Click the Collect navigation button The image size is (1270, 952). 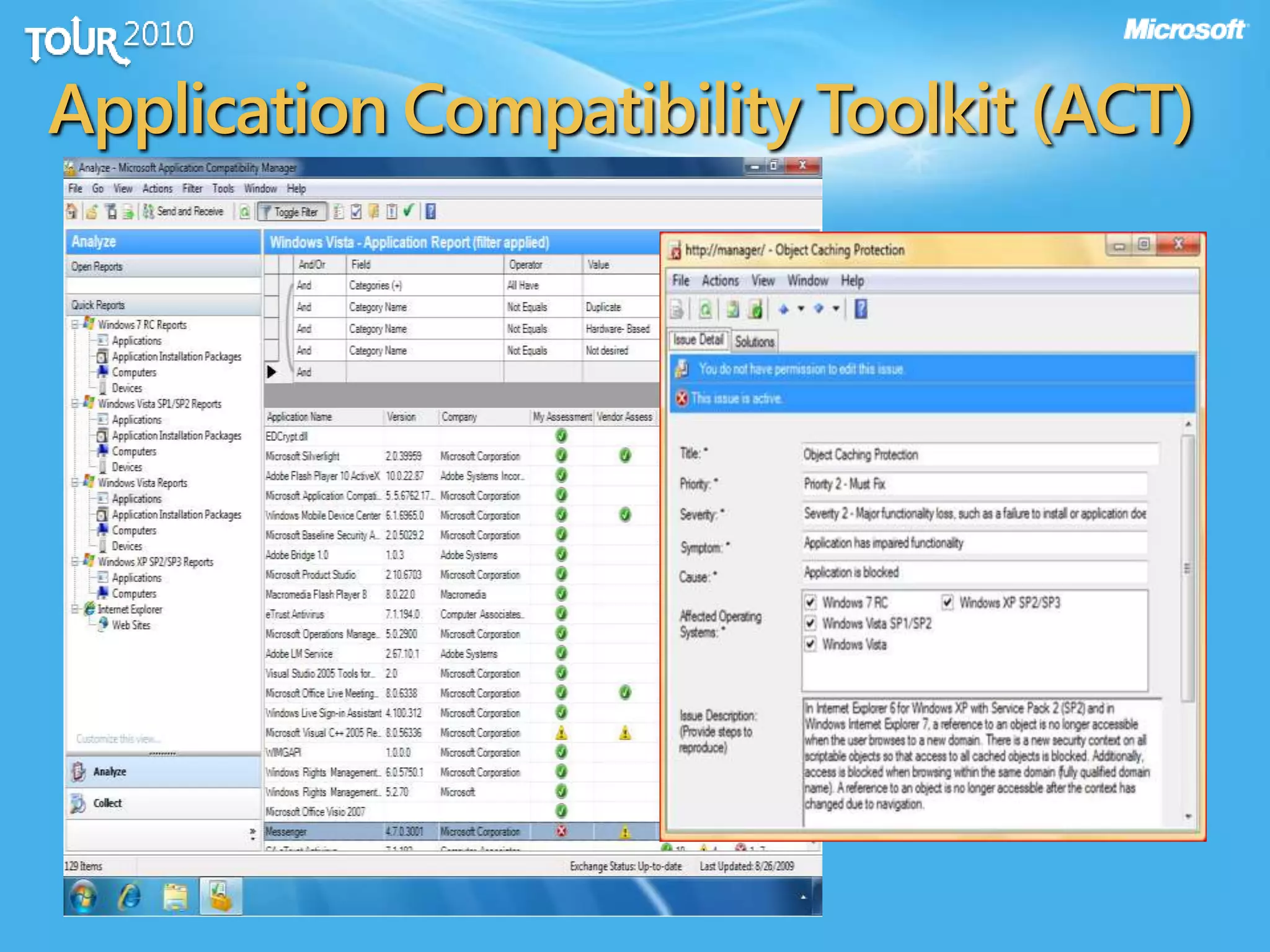point(162,803)
